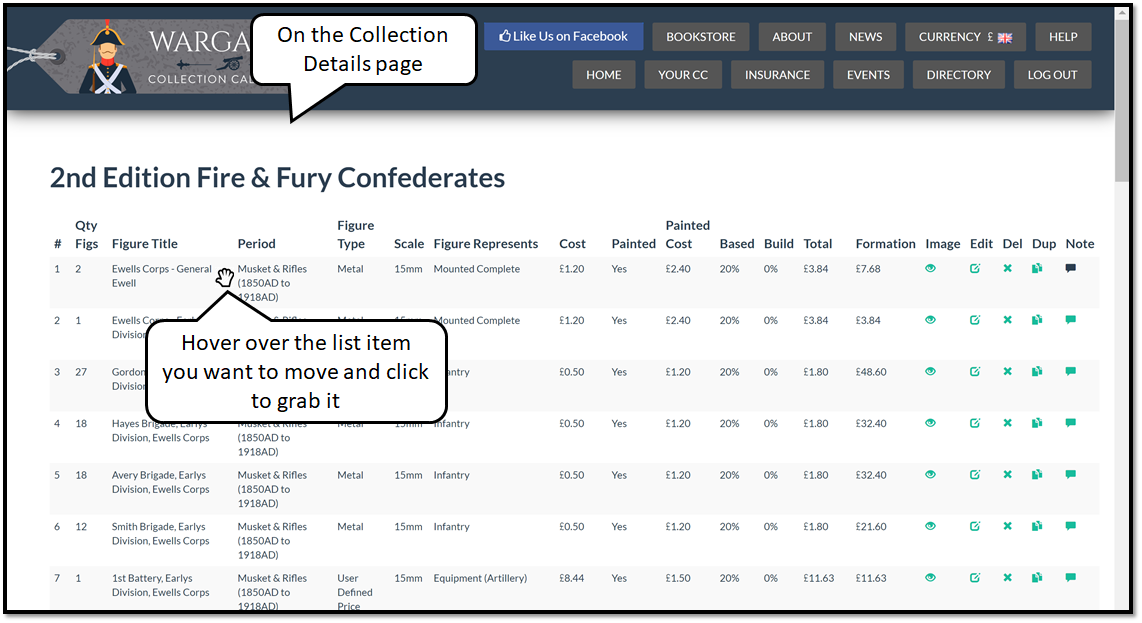The width and height of the screenshot is (1142, 623).
Task: Select the 'Ewells Corps - General Ewell' title
Action: (162, 275)
